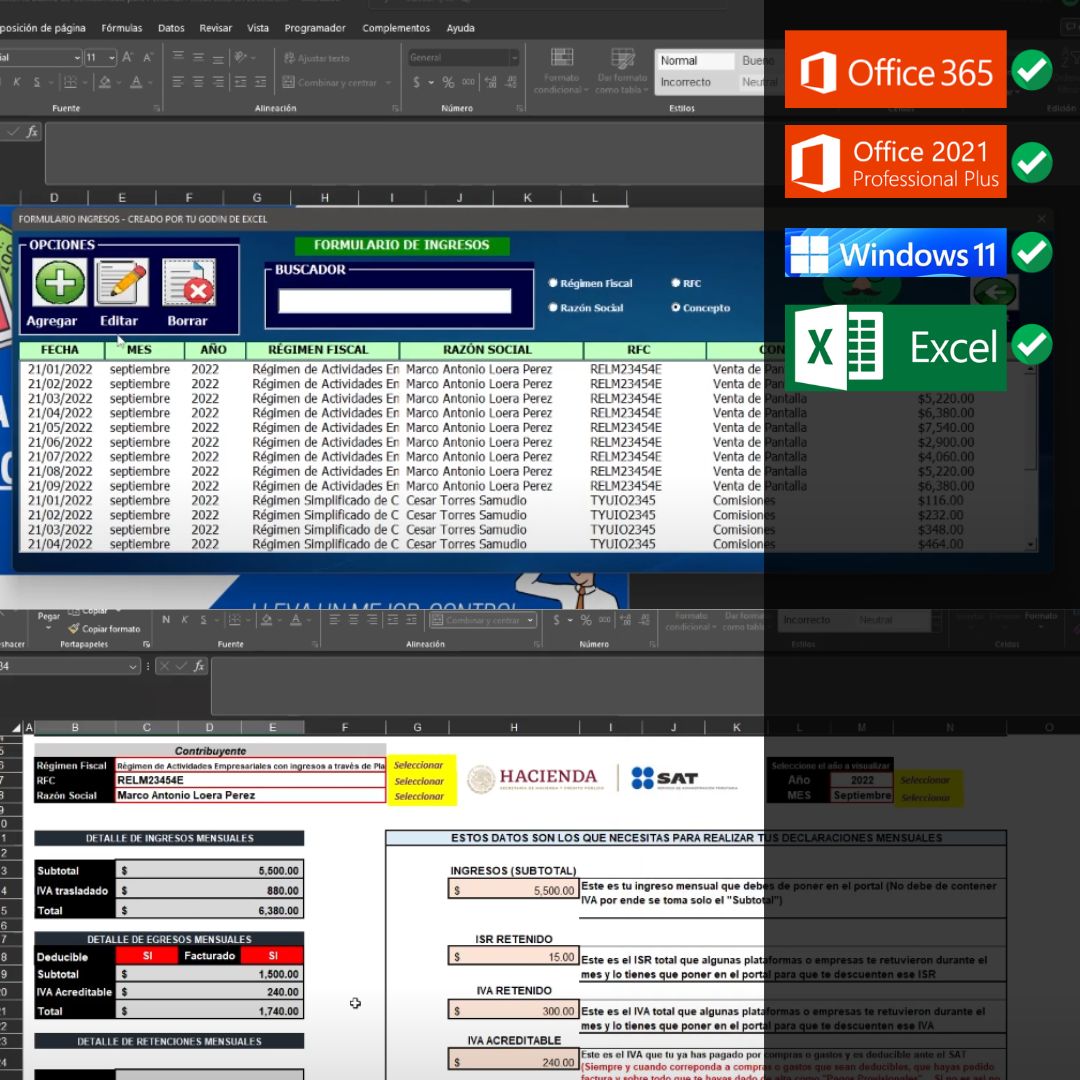Open the Vista ribbon tab
The width and height of the screenshot is (1080, 1080).
click(258, 28)
